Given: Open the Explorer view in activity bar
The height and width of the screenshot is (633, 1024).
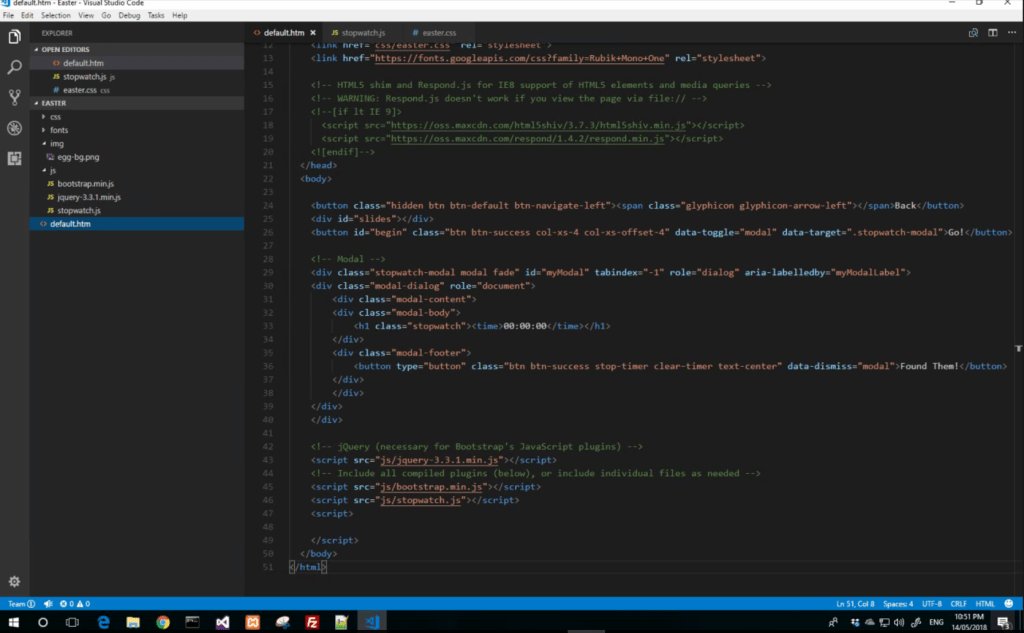Looking at the screenshot, I should (14, 37).
